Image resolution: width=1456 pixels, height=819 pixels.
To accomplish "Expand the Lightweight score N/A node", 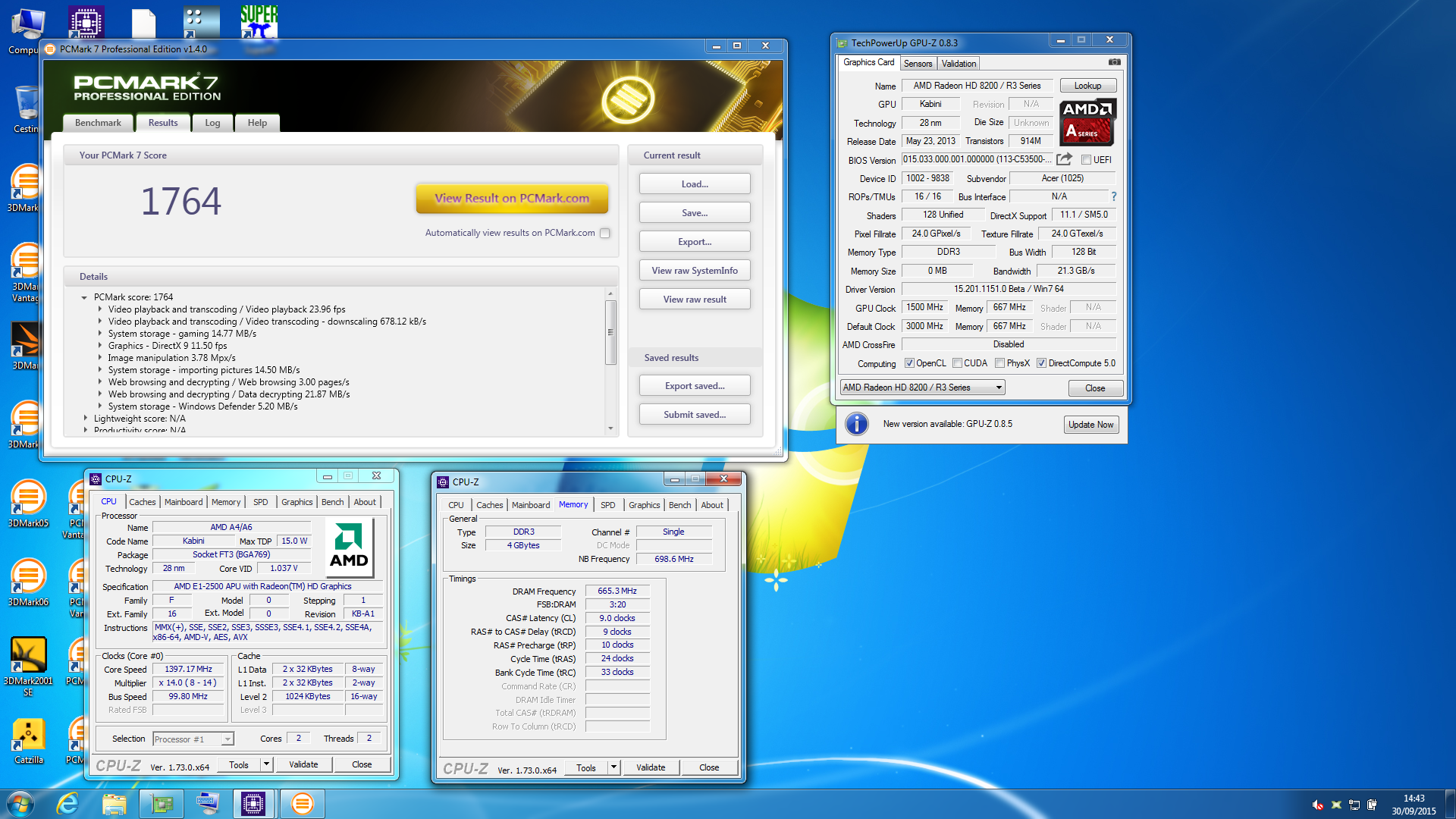I will click(85, 419).
